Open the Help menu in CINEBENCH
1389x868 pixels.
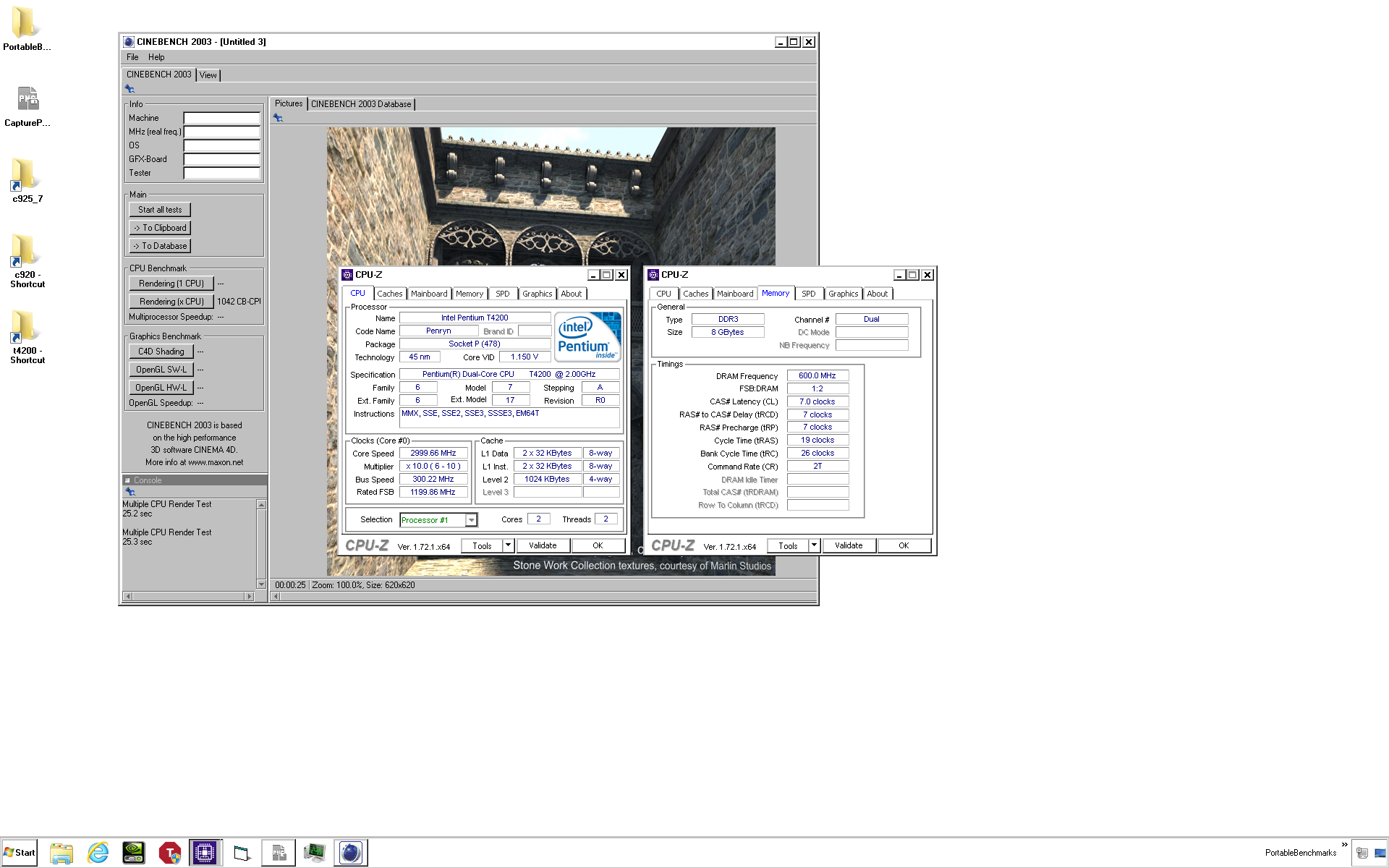pyautogui.click(x=156, y=57)
